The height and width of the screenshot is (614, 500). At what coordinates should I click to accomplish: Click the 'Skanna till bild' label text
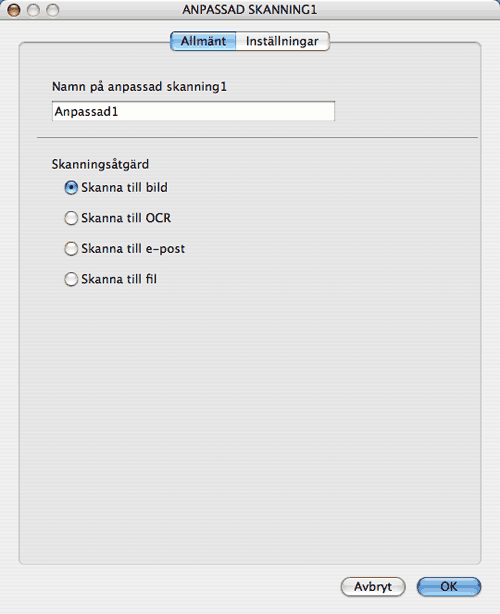(x=124, y=188)
